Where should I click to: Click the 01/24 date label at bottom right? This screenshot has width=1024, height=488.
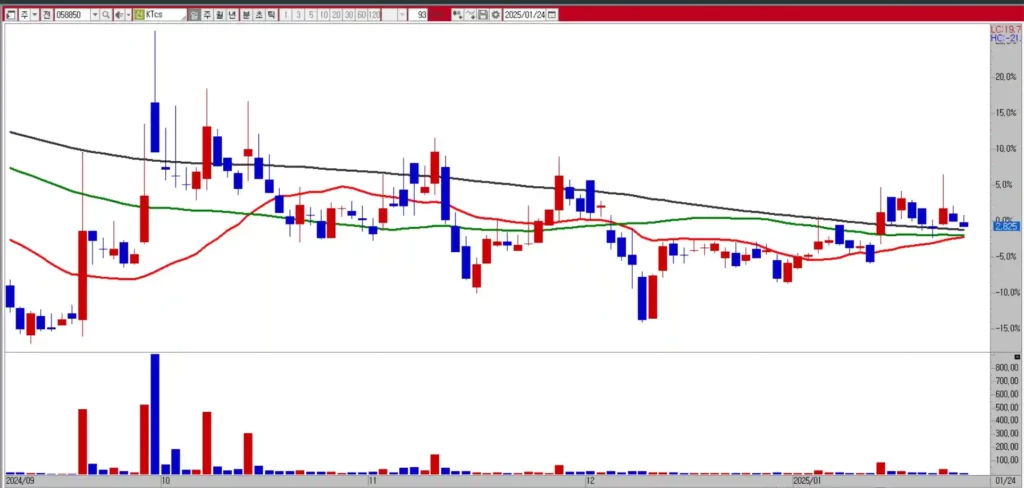(x=1006, y=481)
